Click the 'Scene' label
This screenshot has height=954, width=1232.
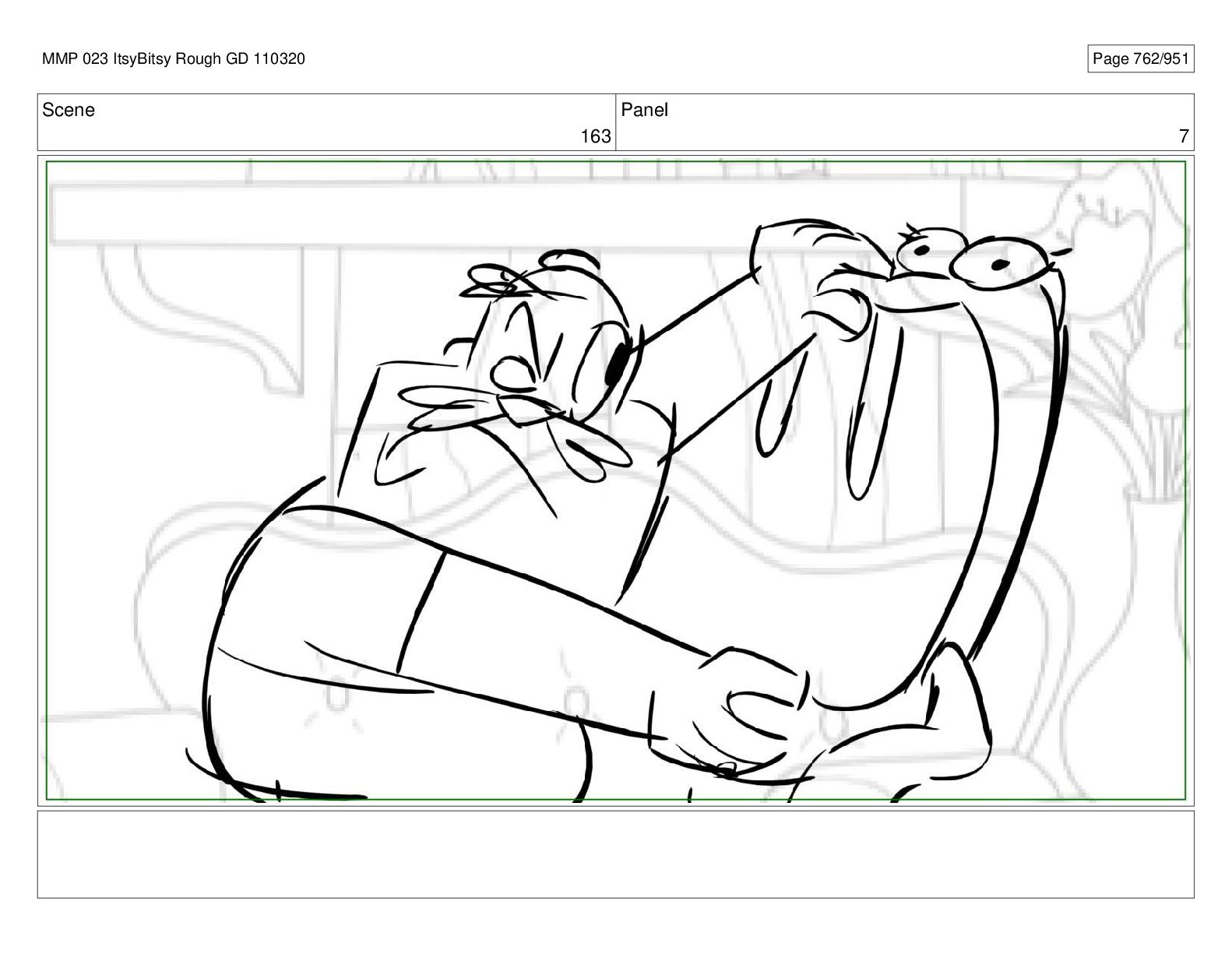click(x=69, y=110)
